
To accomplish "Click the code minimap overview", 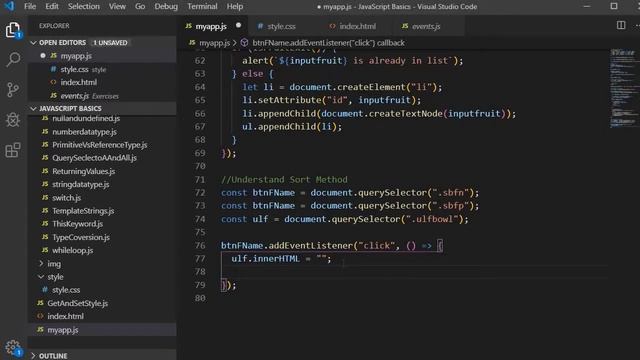I will [x=622, y=88].
